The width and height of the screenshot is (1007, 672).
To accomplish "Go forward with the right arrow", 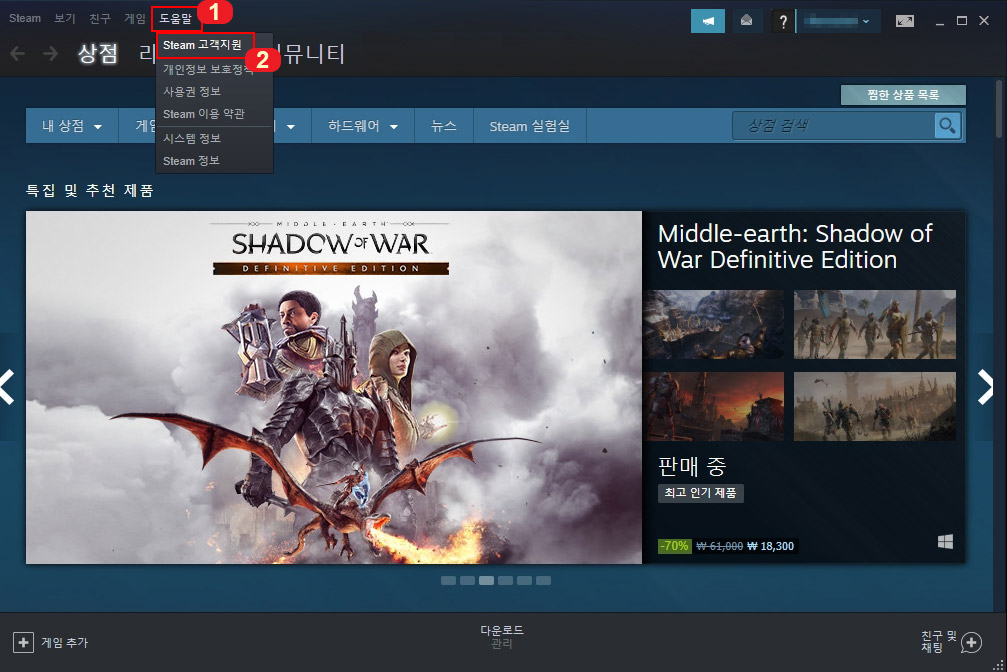I will 50,53.
